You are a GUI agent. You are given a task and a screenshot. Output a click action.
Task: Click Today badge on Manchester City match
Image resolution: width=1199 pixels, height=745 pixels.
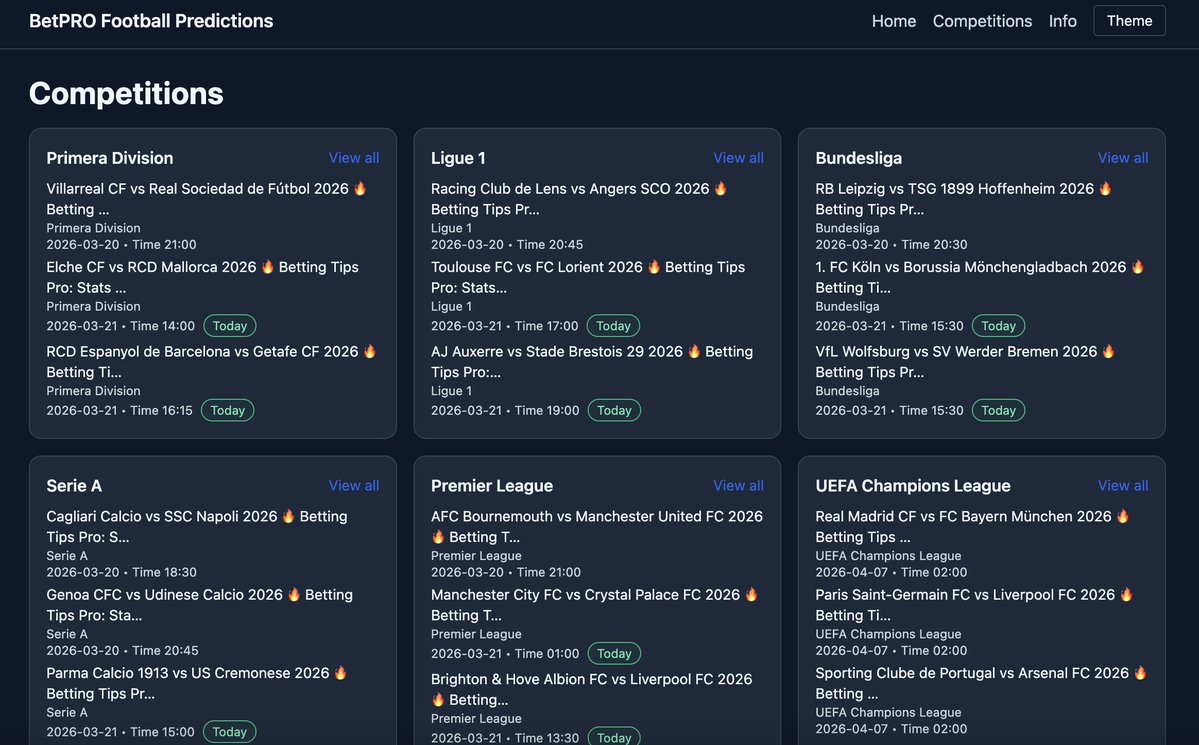[x=614, y=653]
